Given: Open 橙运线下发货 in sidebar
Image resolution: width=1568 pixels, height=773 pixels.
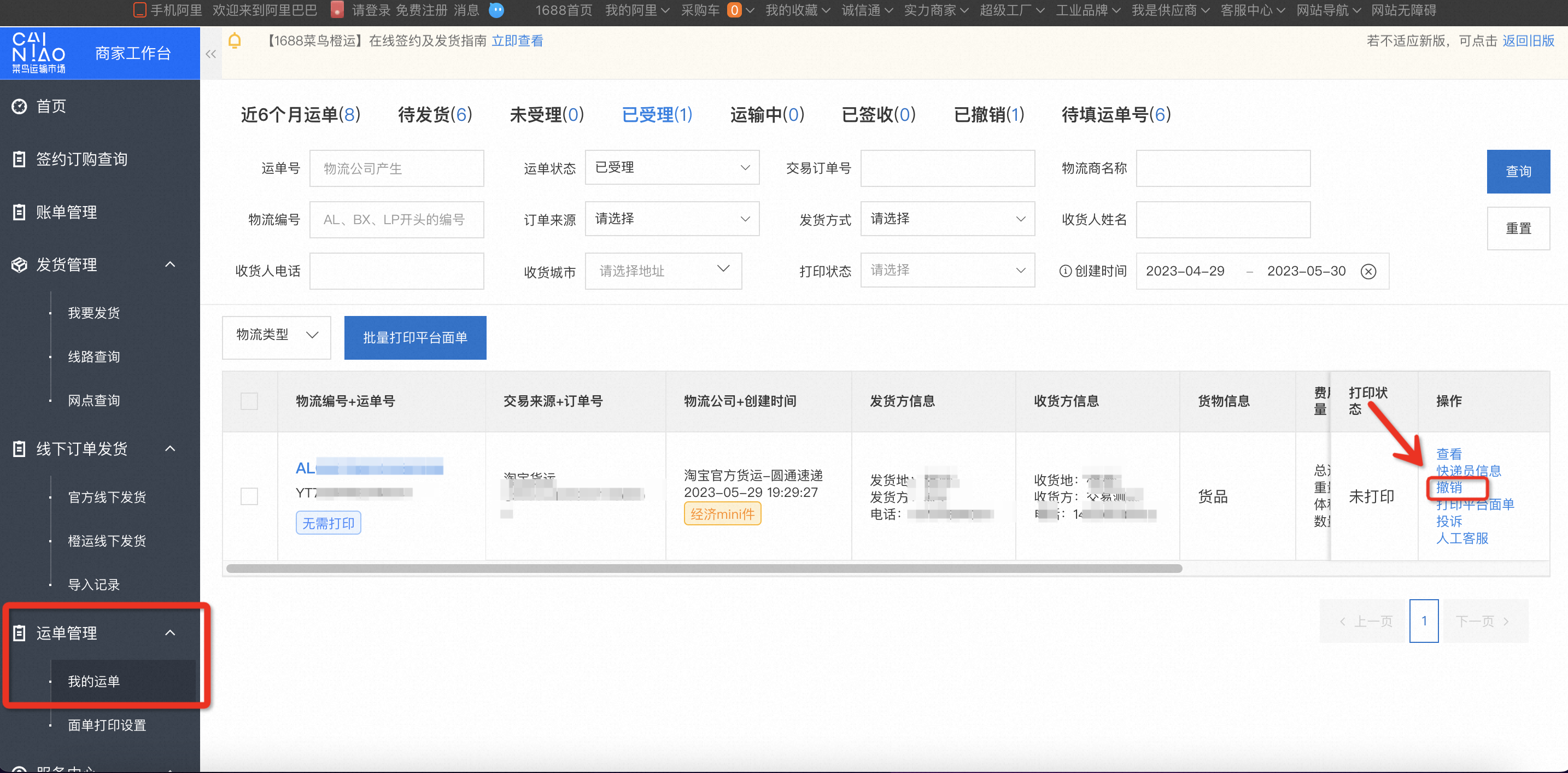Looking at the screenshot, I should point(107,541).
